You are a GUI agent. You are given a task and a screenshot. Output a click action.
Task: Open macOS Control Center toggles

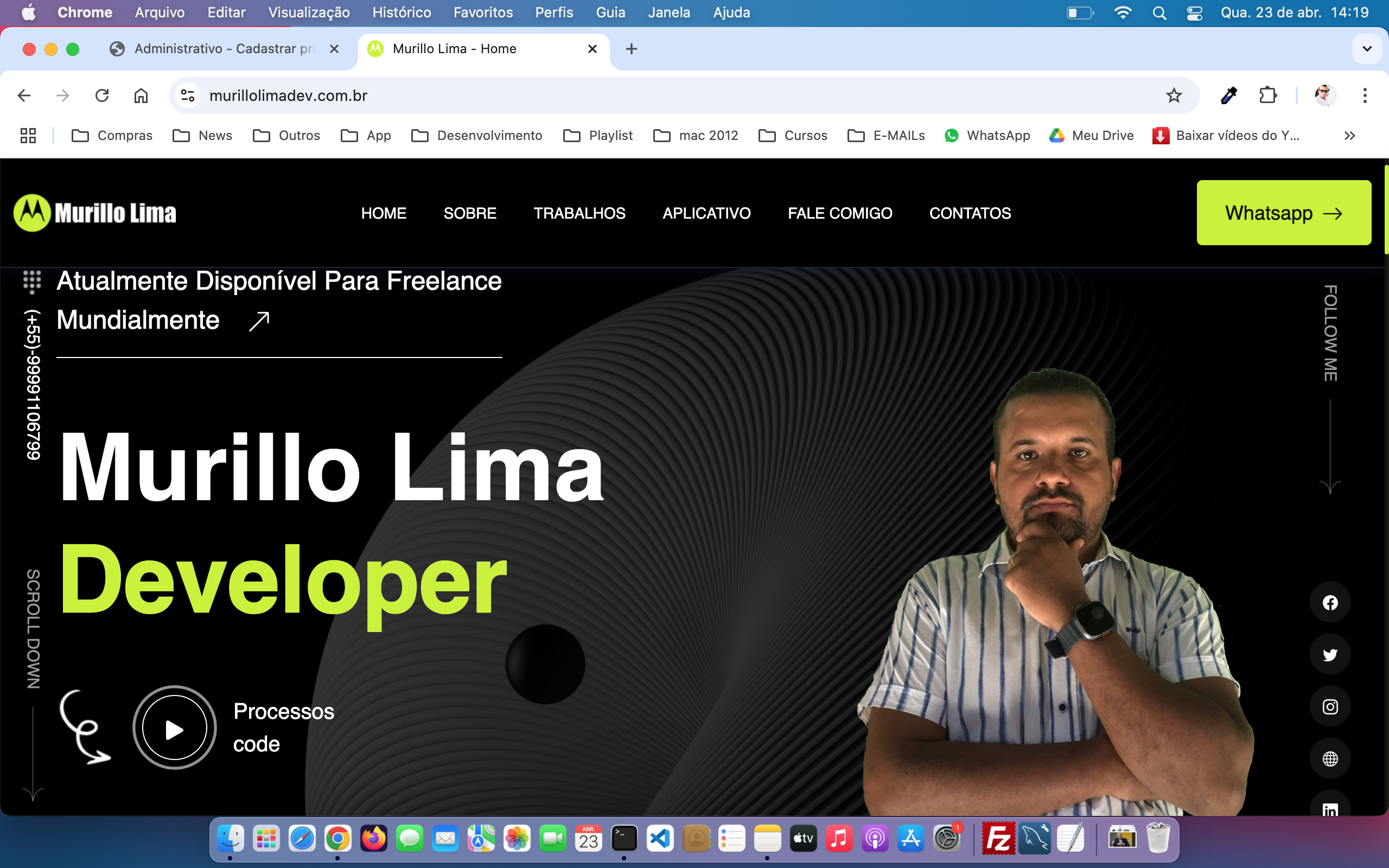[x=1194, y=12]
